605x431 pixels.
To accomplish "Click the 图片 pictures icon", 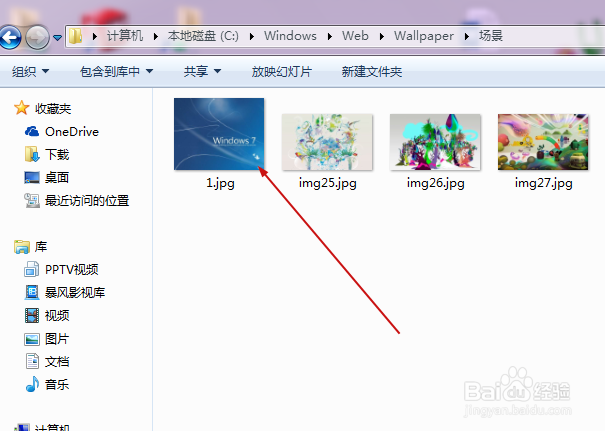I will point(32,339).
